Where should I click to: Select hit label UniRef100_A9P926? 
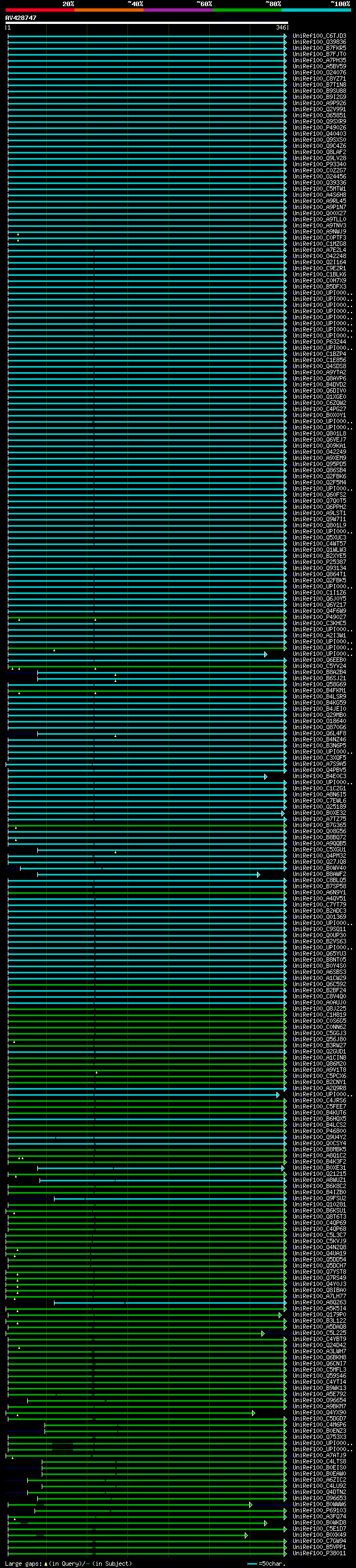(319, 103)
